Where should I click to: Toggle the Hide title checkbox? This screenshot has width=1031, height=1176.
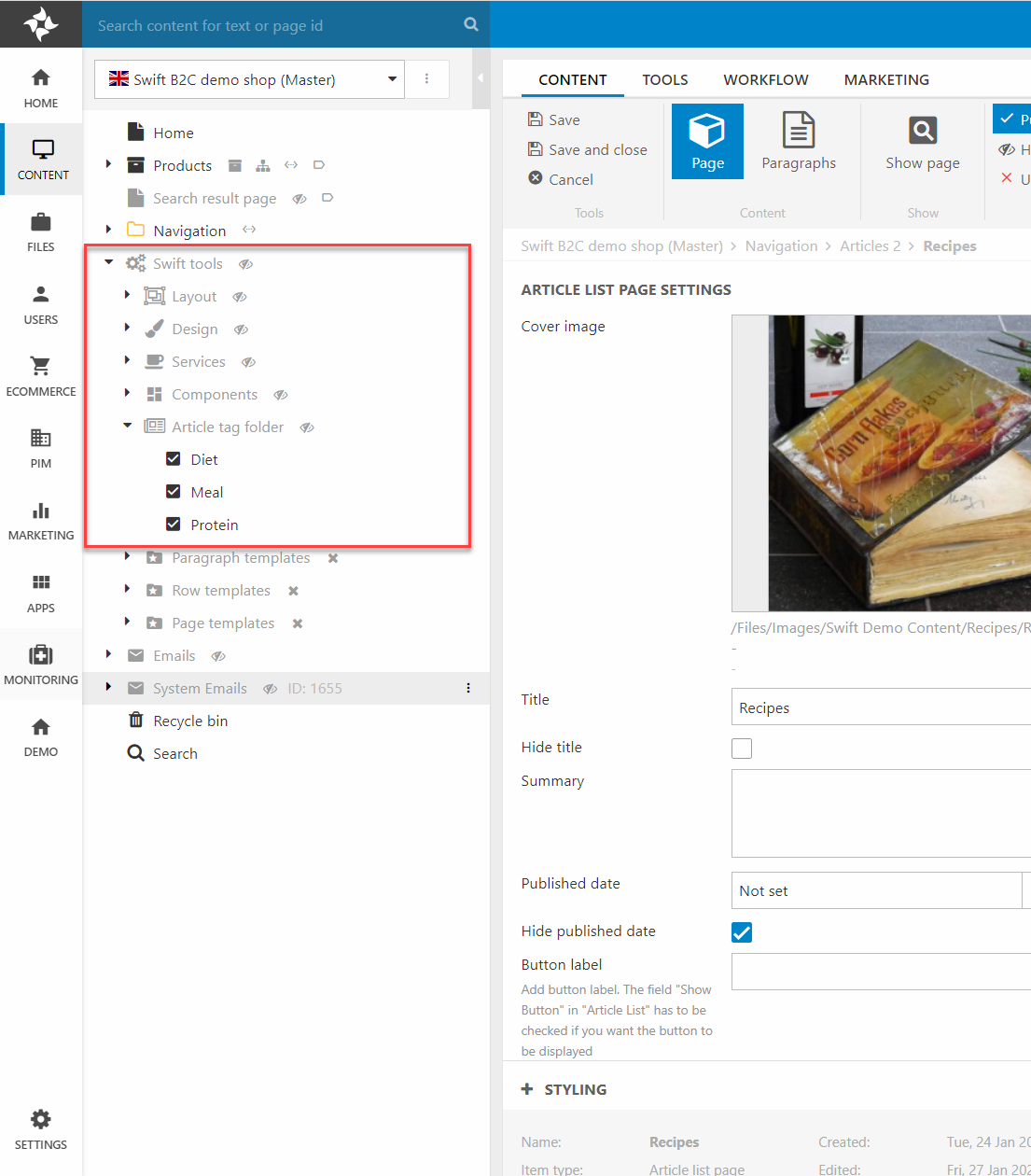coord(742,749)
